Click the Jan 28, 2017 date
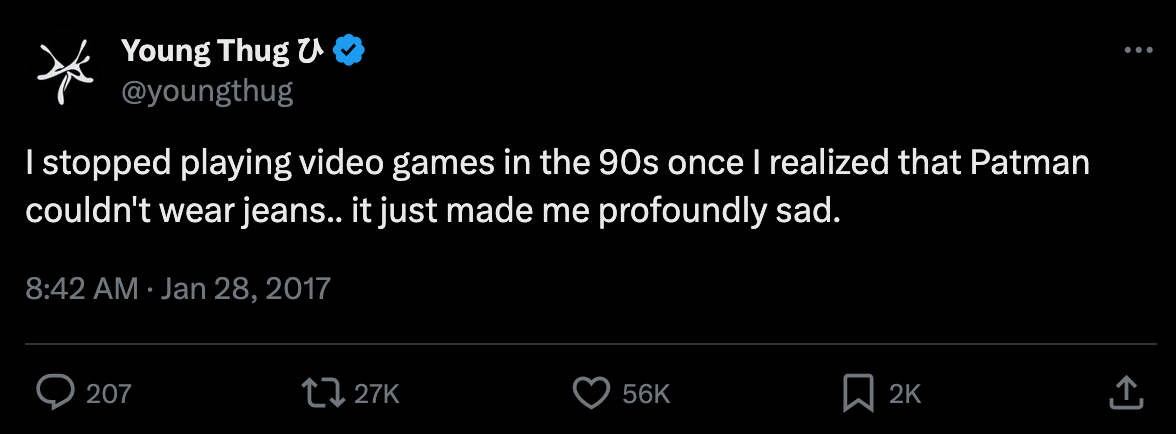Image resolution: width=1176 pixels, height=434 pixels. point(245,290)
